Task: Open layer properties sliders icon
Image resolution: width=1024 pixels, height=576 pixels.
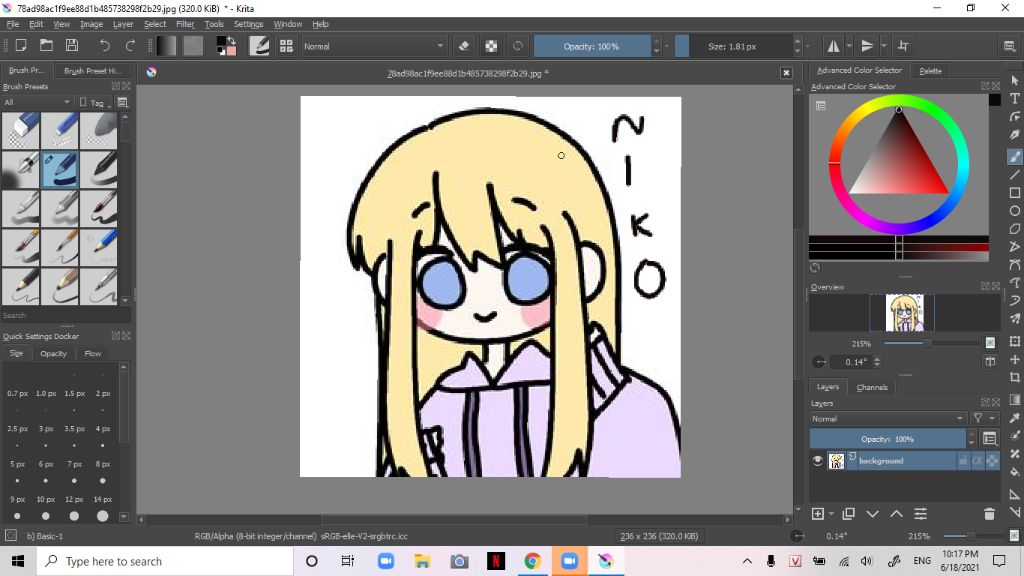Action: [x=920, y=514]
